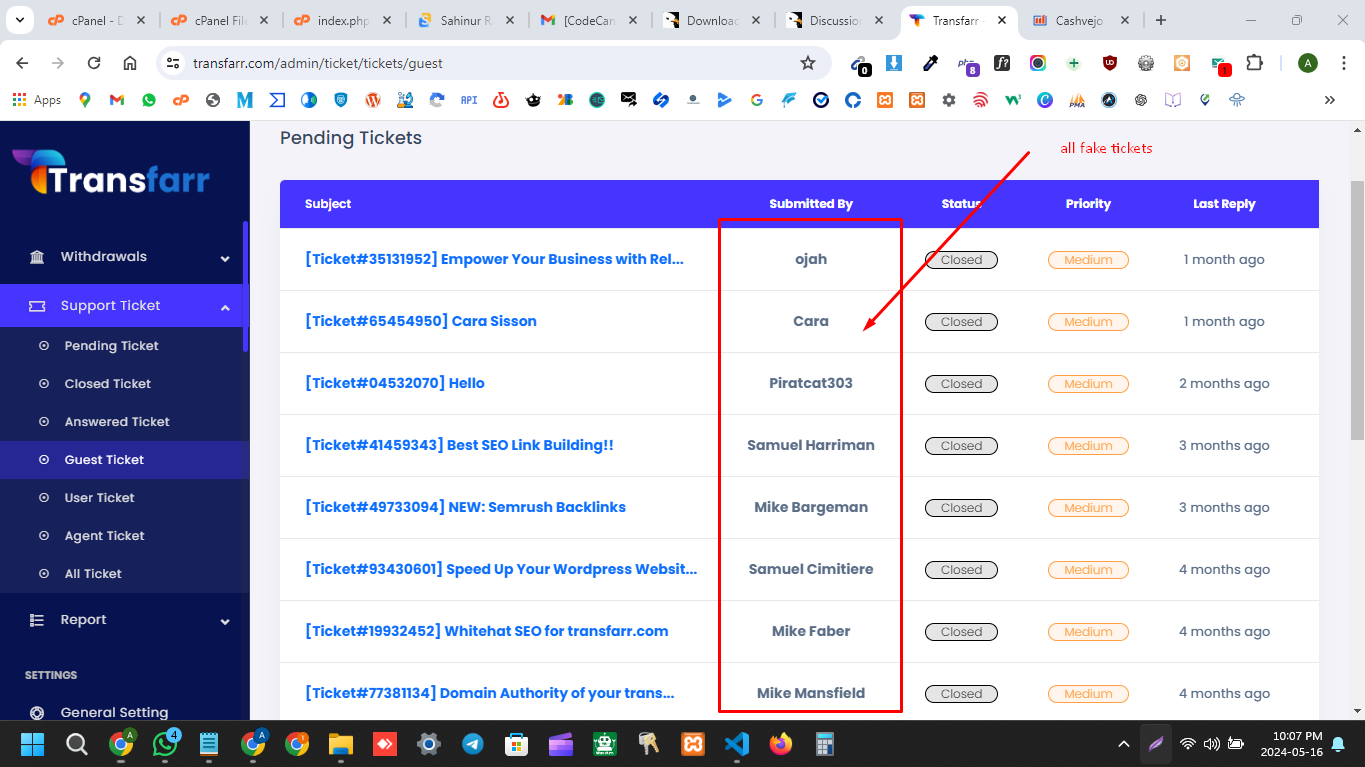Open All Ticket in the sidebar
The width and height of the screenshot is (1365, 767).
[93, 574]
